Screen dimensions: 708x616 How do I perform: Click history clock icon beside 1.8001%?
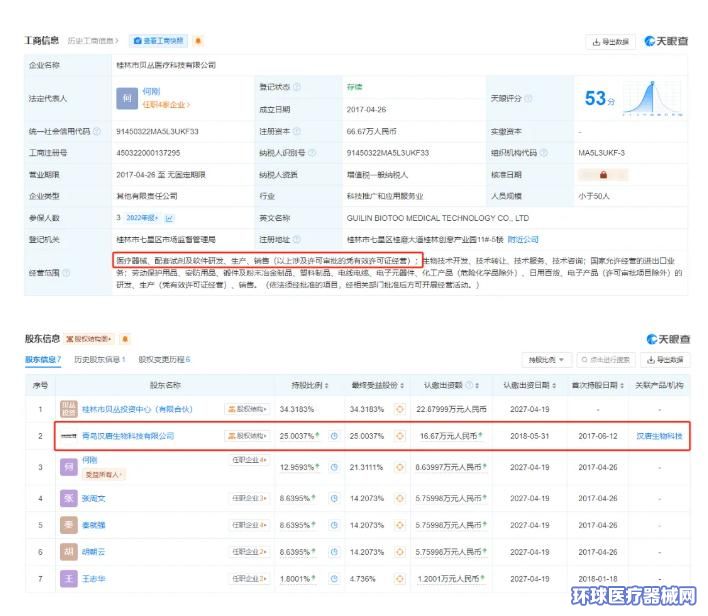(x=334, y=579)
